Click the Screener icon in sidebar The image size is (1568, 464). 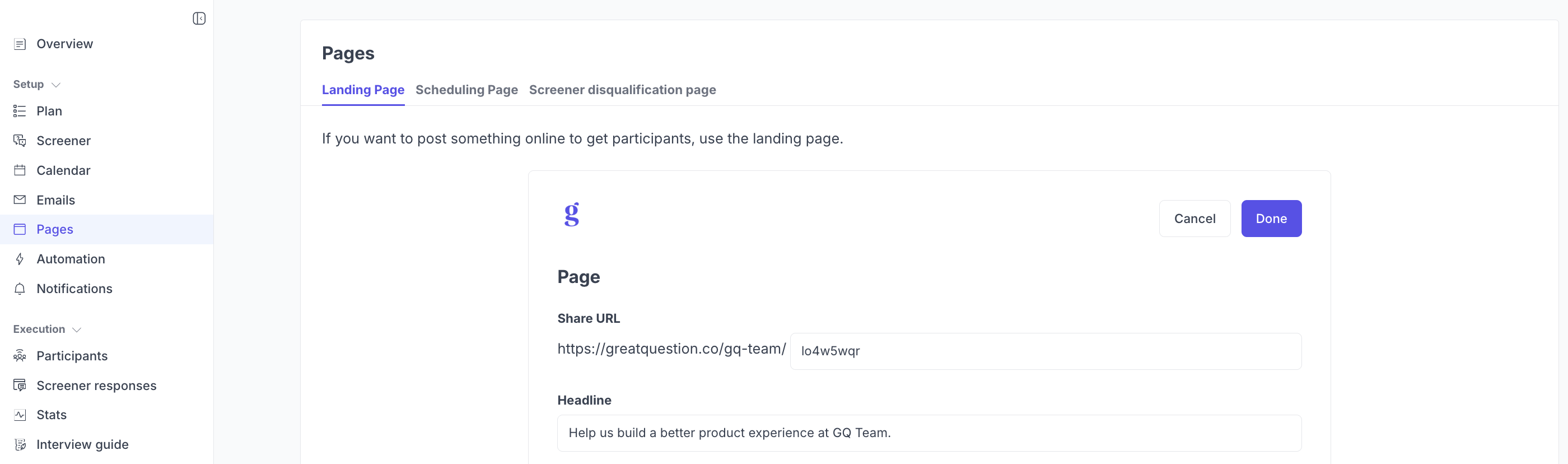pos(20,141)
